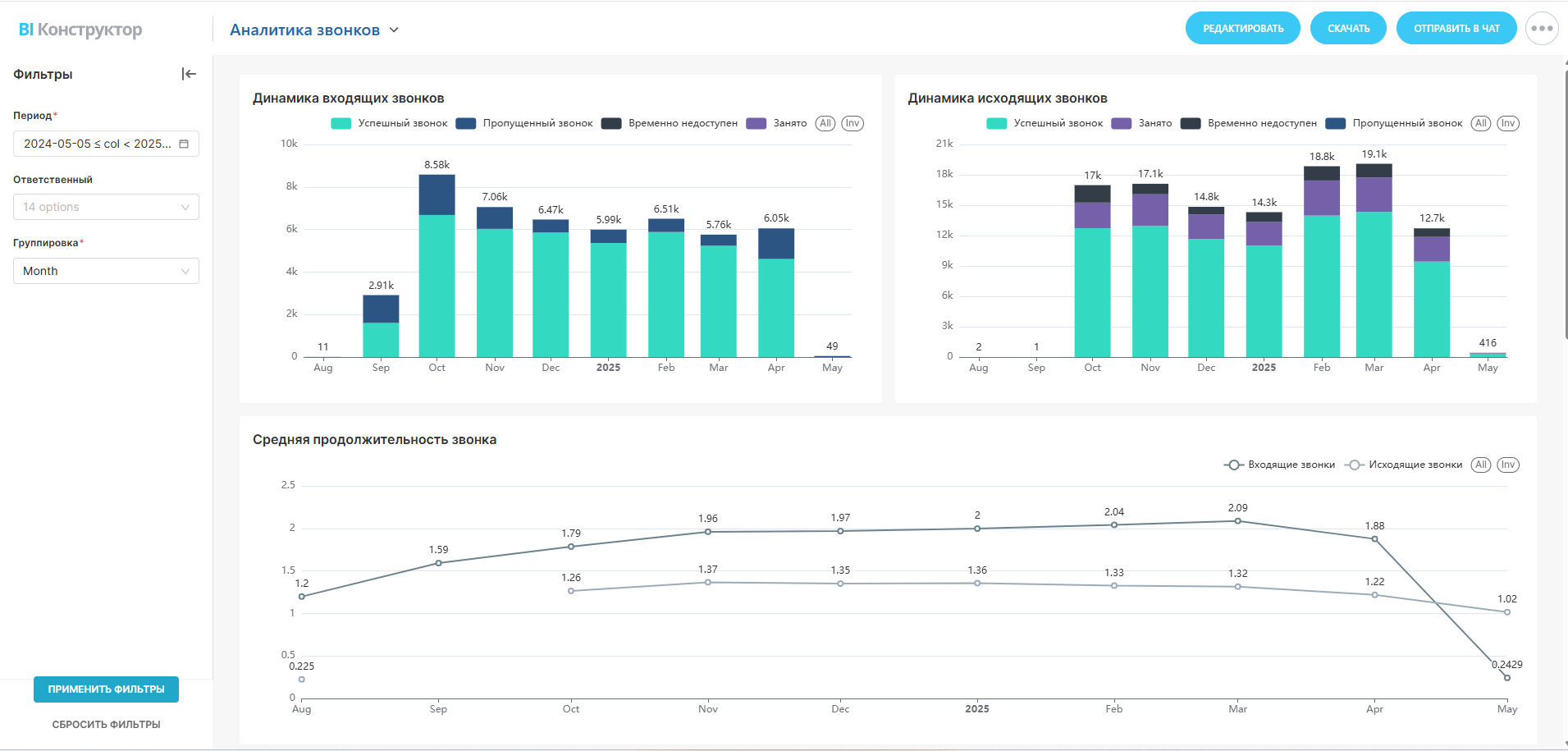This screenshot has height=751, width=1568.
Task: Click the 2.09 data point in duration chart
Action: 1237,521
